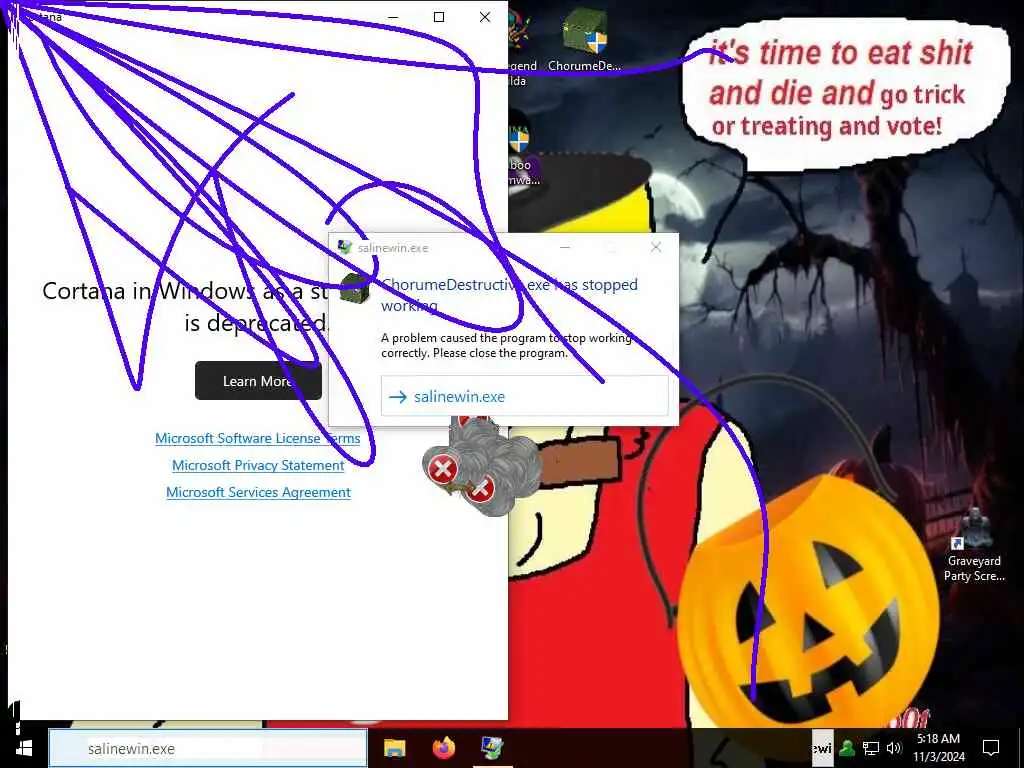Open the network tray icon
This screenshot has width=1024, height=768.
click(x=871, y=748)
